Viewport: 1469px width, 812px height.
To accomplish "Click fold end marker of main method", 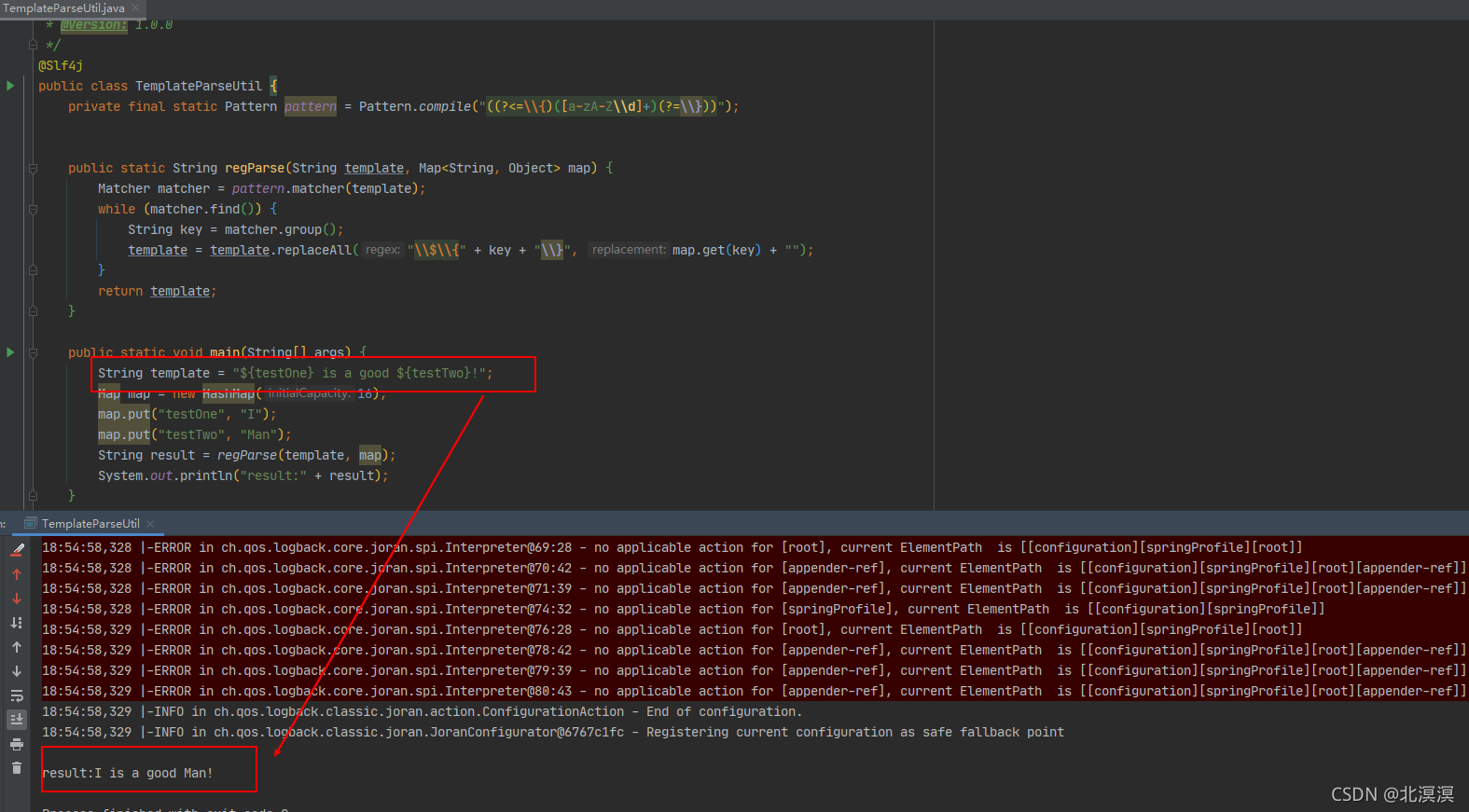I will 33,496.
